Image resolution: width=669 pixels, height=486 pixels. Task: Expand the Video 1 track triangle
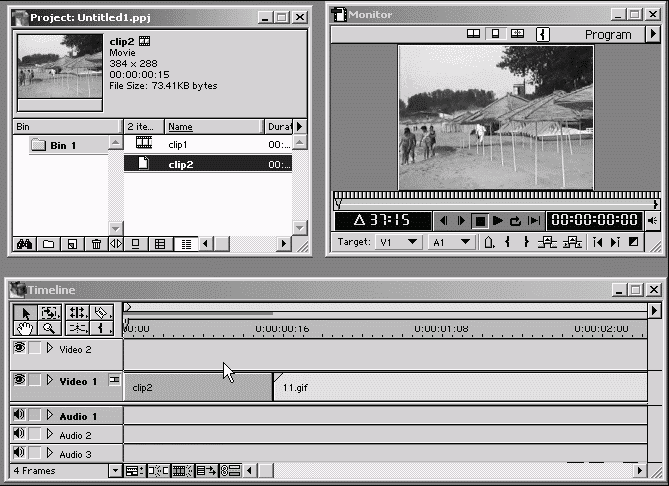click(49, 381)
